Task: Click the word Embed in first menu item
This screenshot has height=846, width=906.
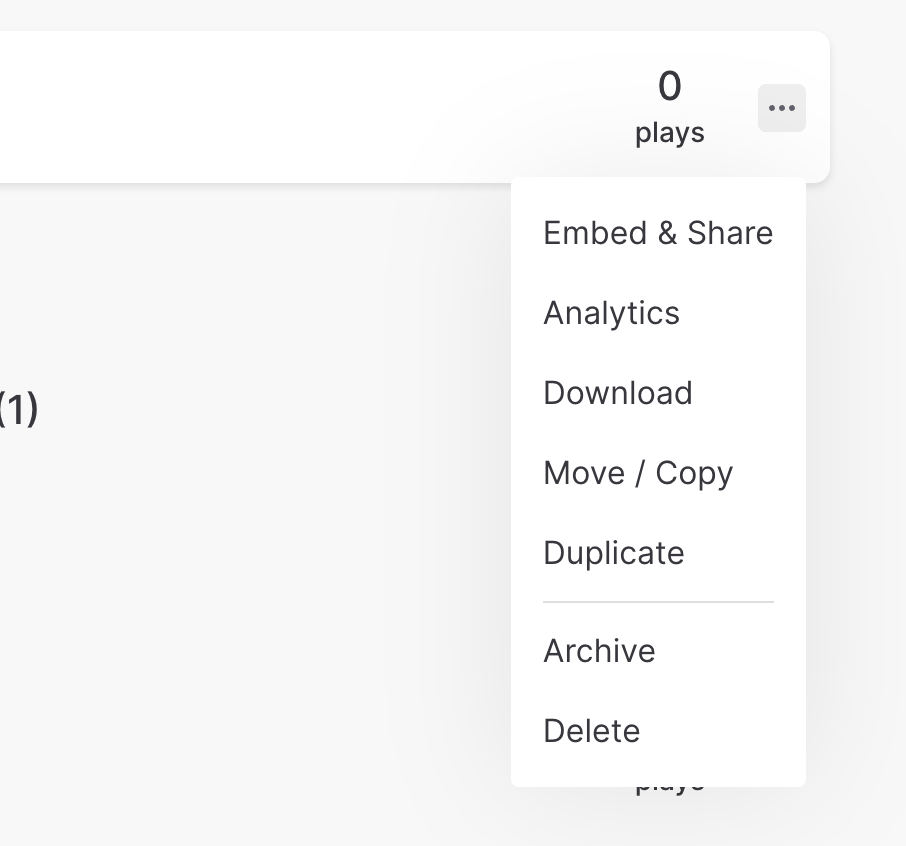Action: 595,233
